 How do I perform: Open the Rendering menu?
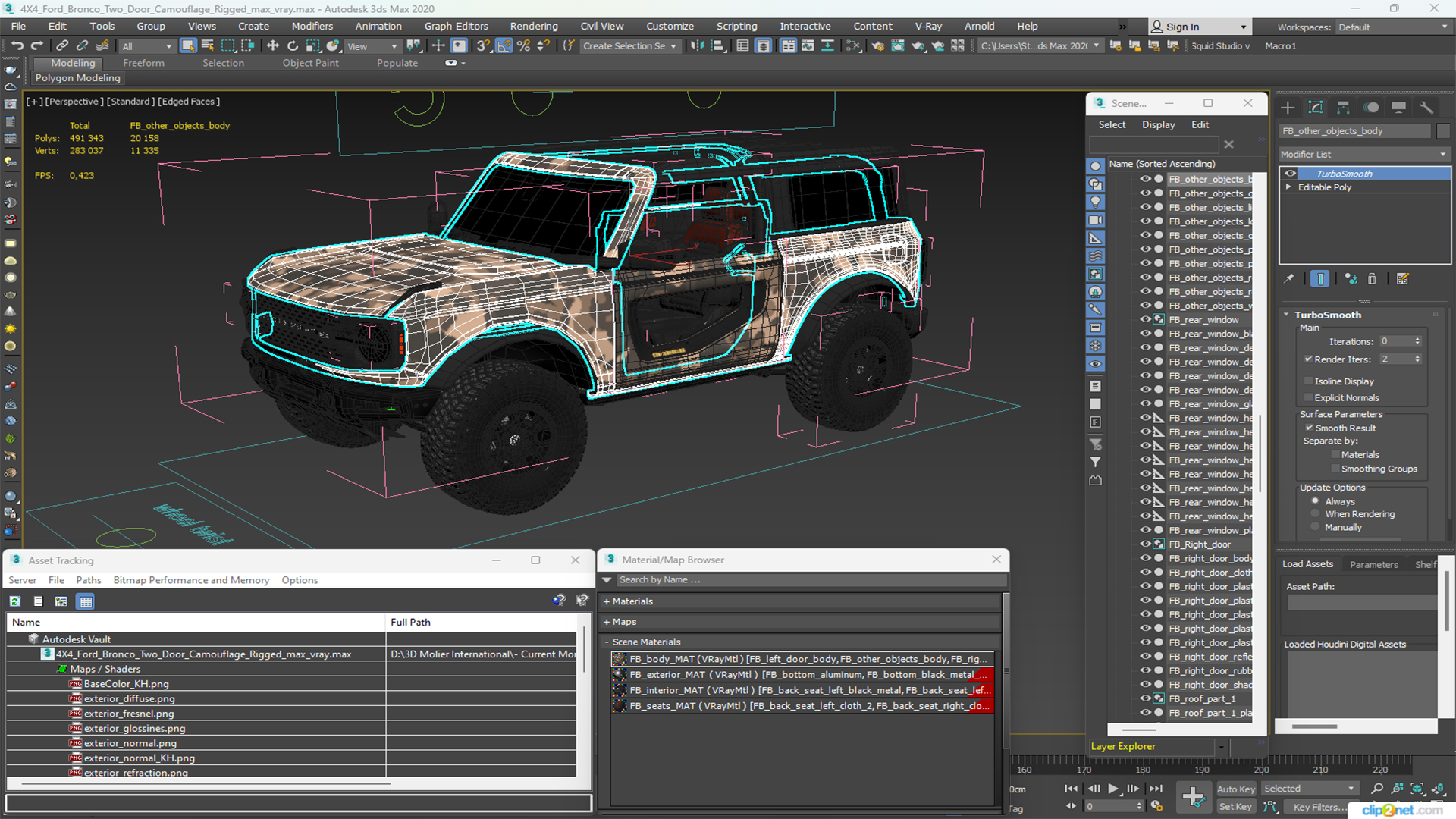533,27
